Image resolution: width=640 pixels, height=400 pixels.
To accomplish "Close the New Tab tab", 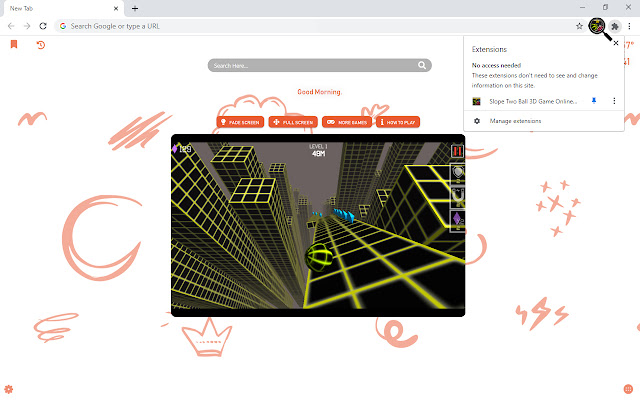I will (x=116, y=8).
